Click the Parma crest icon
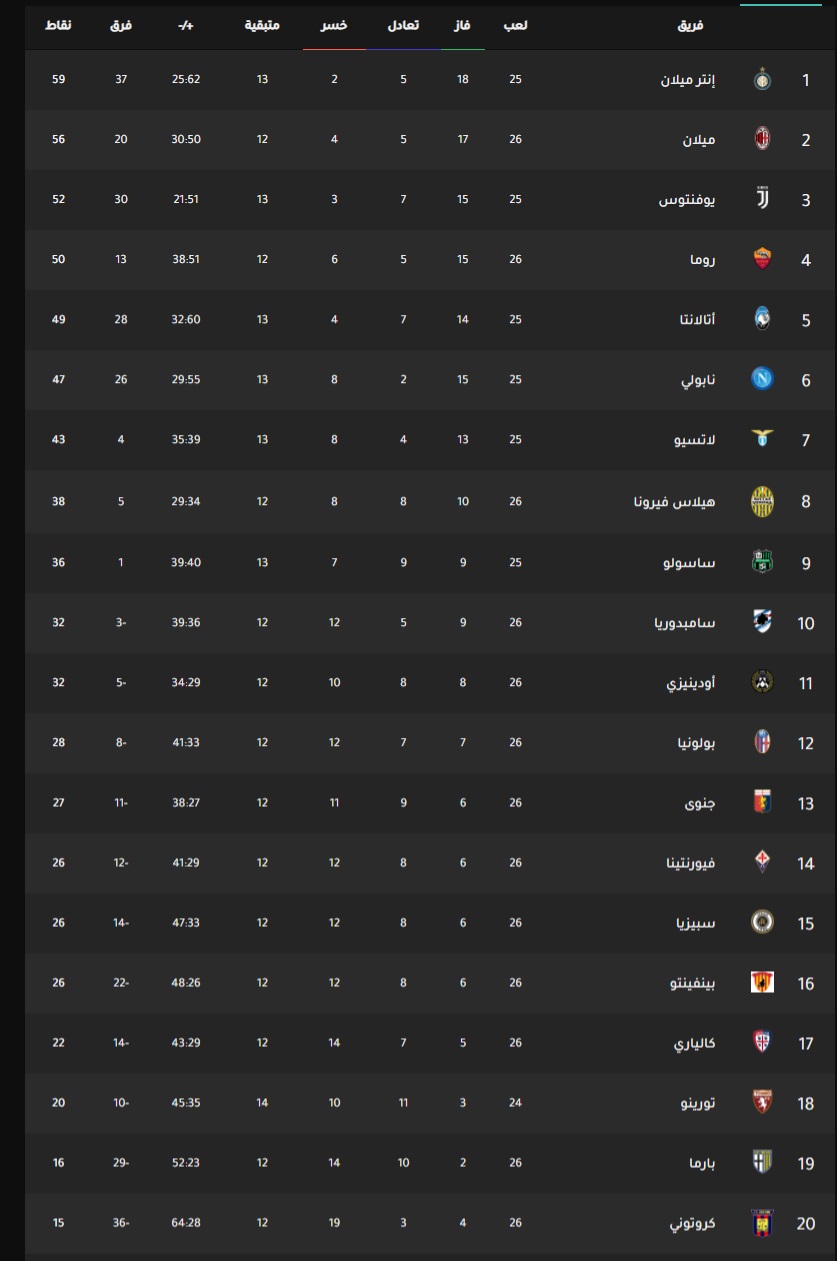The height and width of the screenshot is (1261, 837). coord(762,1162)
